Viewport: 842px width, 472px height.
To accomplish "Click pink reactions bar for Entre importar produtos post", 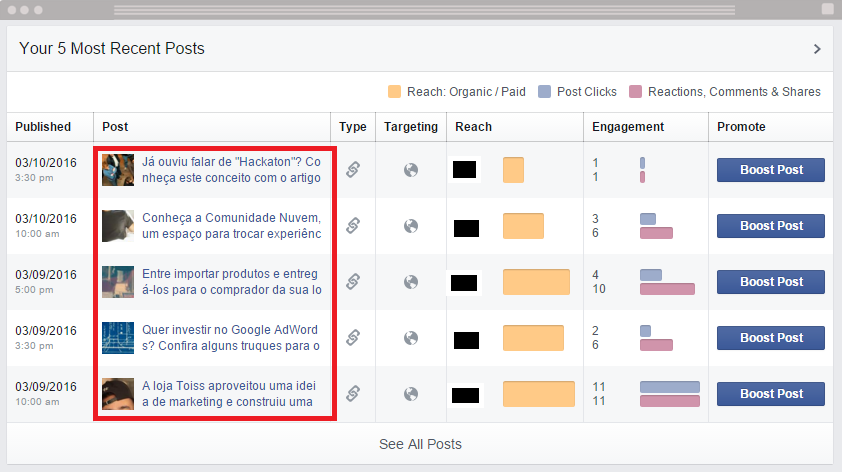I will [667, 289].
